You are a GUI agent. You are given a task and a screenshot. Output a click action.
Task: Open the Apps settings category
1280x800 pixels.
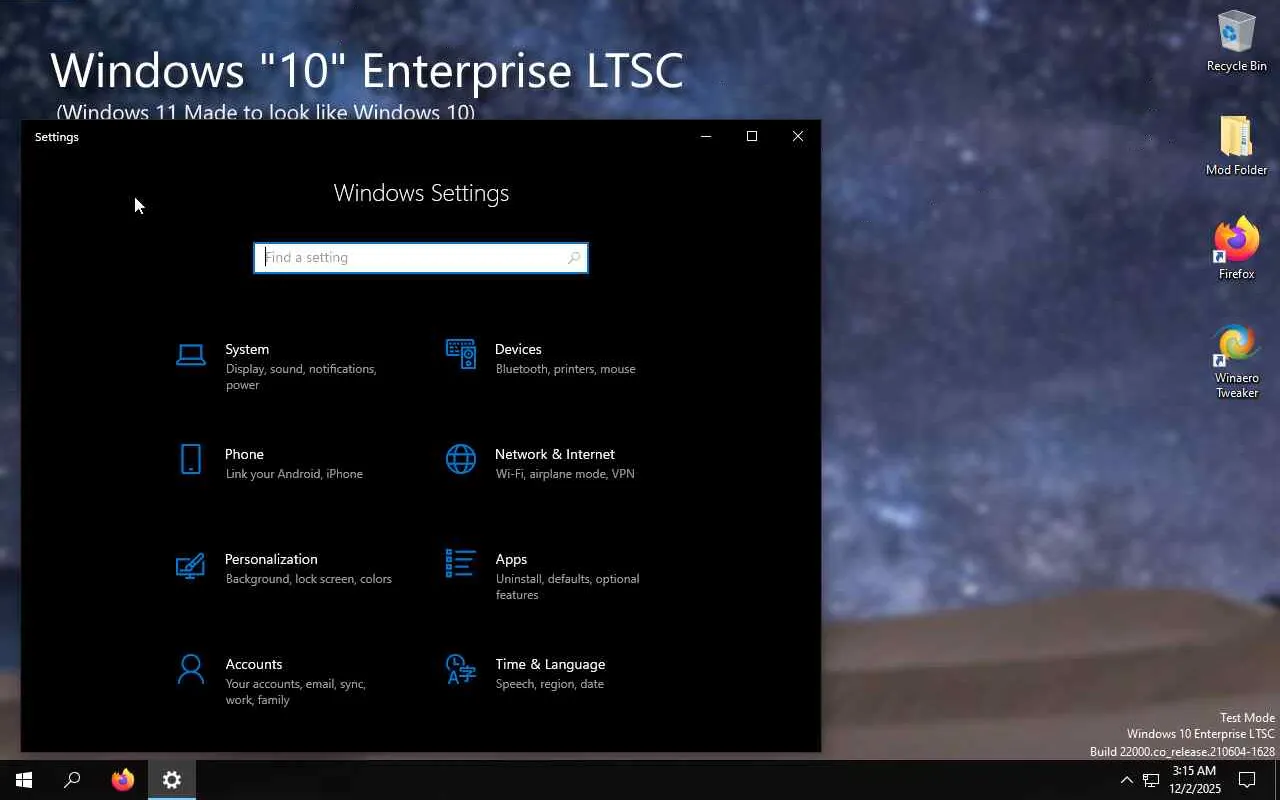click(556, 576)
